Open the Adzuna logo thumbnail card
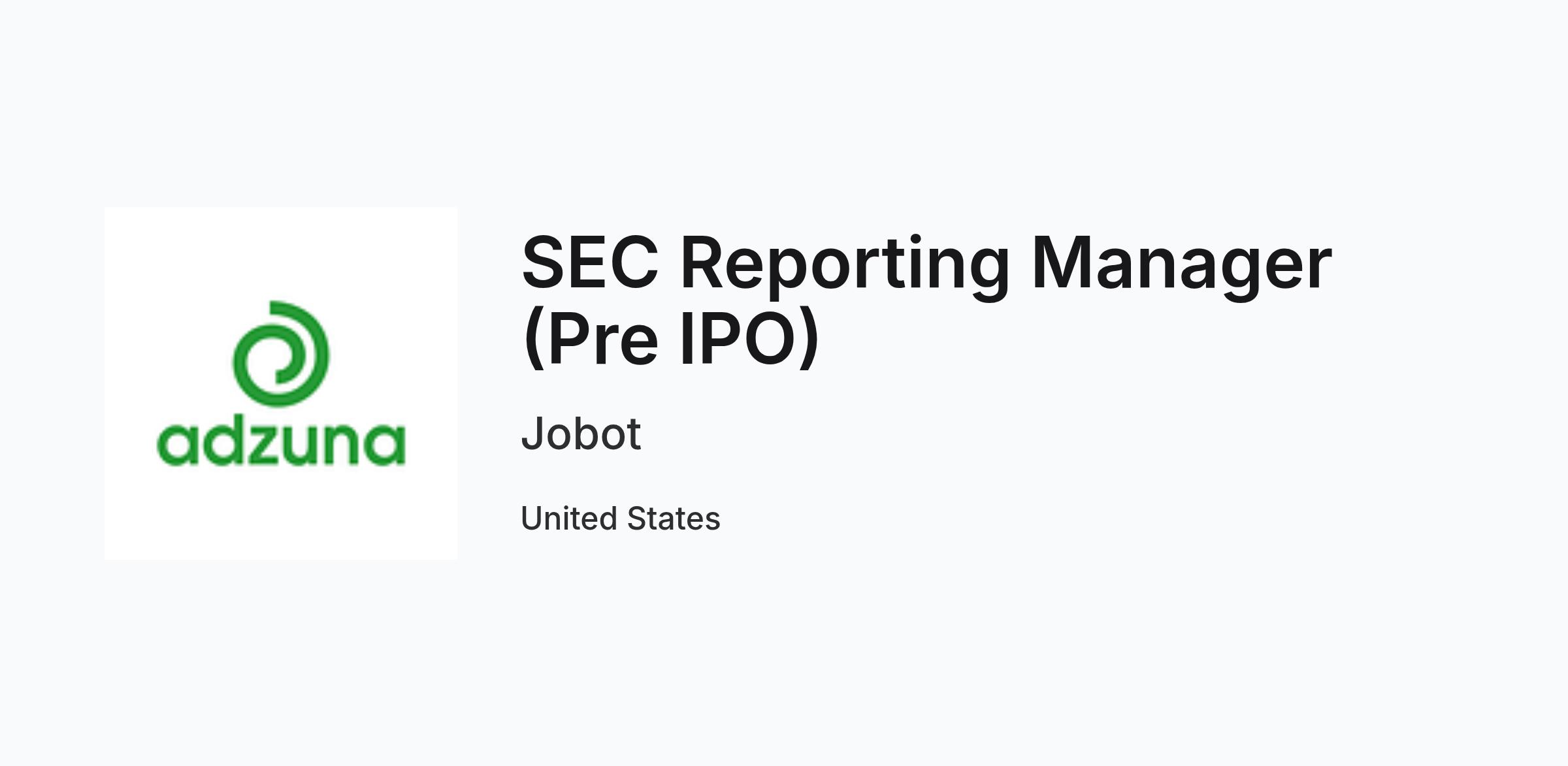Viewport: 1568px width, 766px height. pos(281,383)
